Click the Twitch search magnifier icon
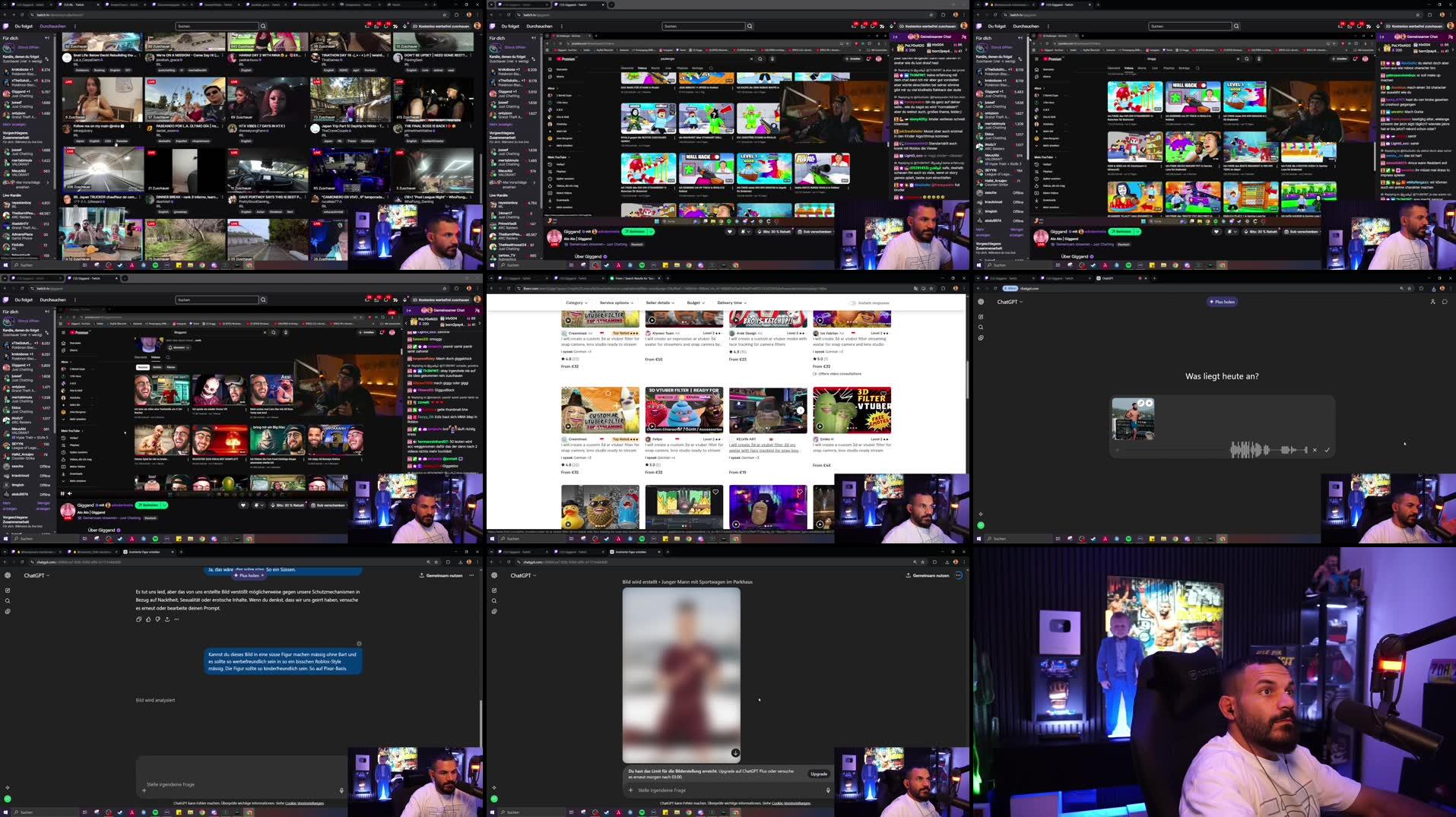1456x817 pixels. [x=263, y=25]
